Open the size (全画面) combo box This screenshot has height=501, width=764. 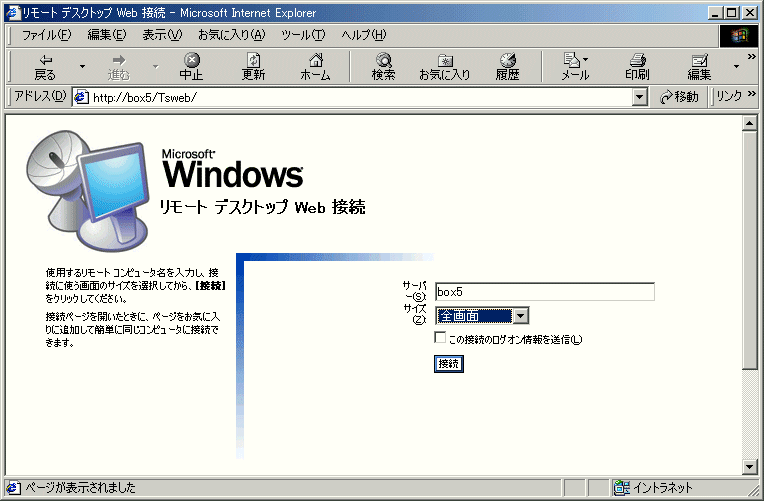(482, 316)
